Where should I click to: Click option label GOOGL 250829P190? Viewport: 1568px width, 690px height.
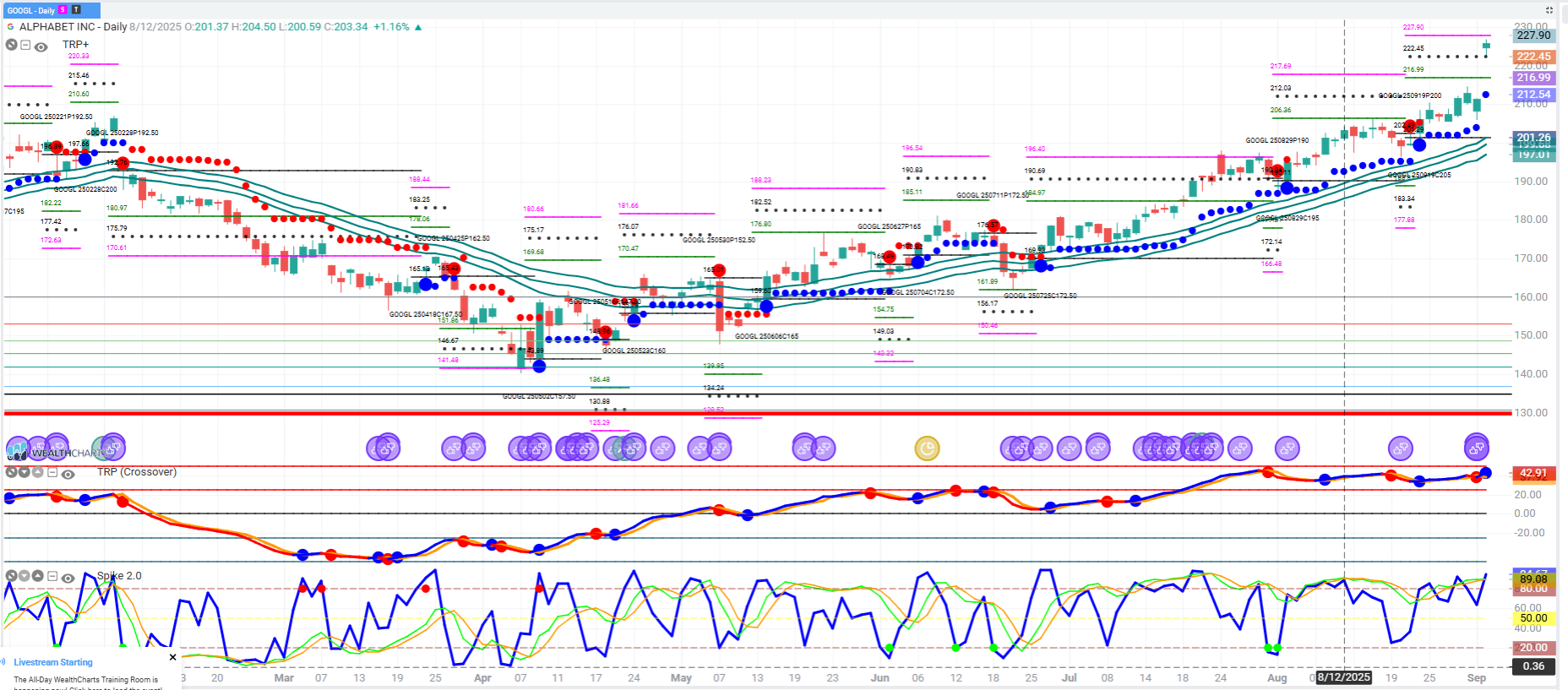pos(1277,140)
